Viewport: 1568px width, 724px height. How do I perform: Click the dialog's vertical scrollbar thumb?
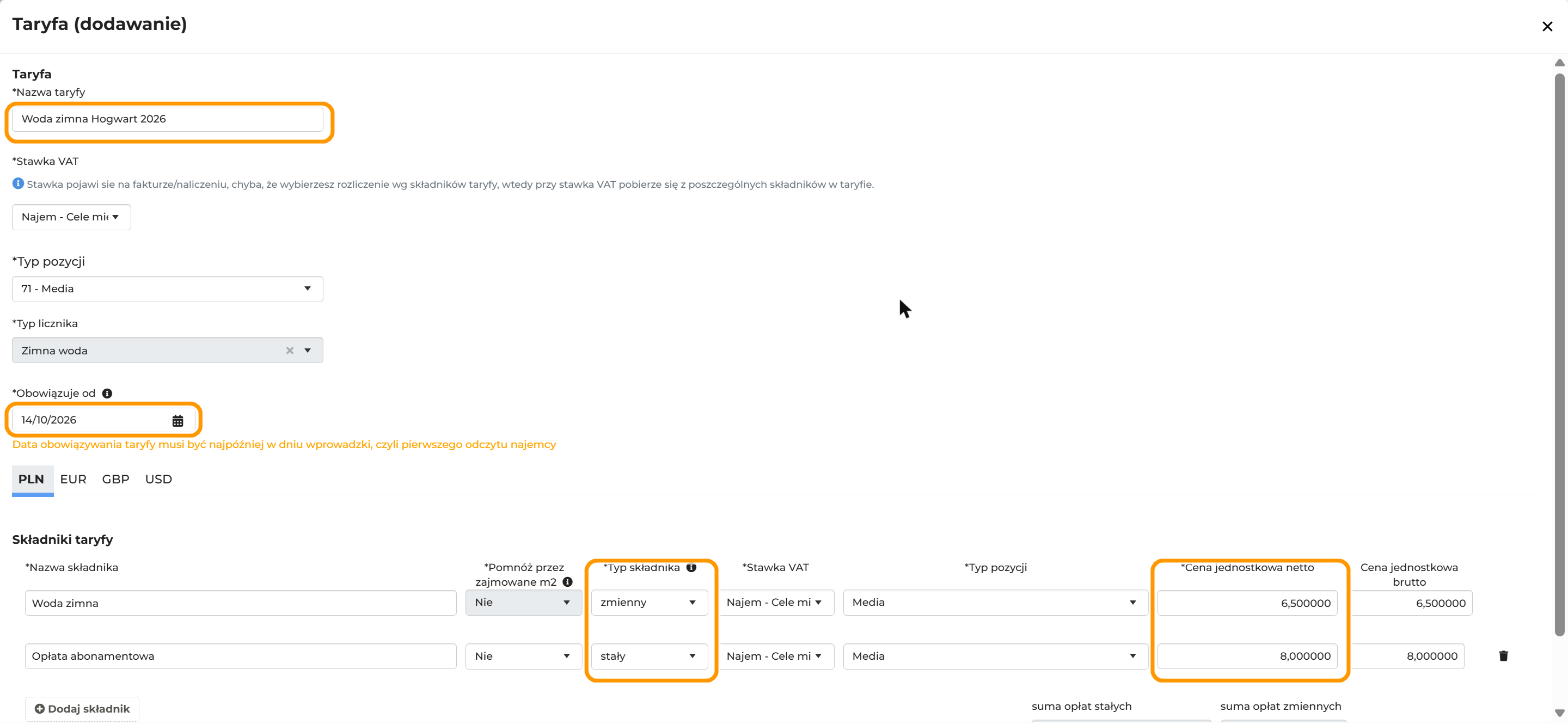pos(1559,353)
